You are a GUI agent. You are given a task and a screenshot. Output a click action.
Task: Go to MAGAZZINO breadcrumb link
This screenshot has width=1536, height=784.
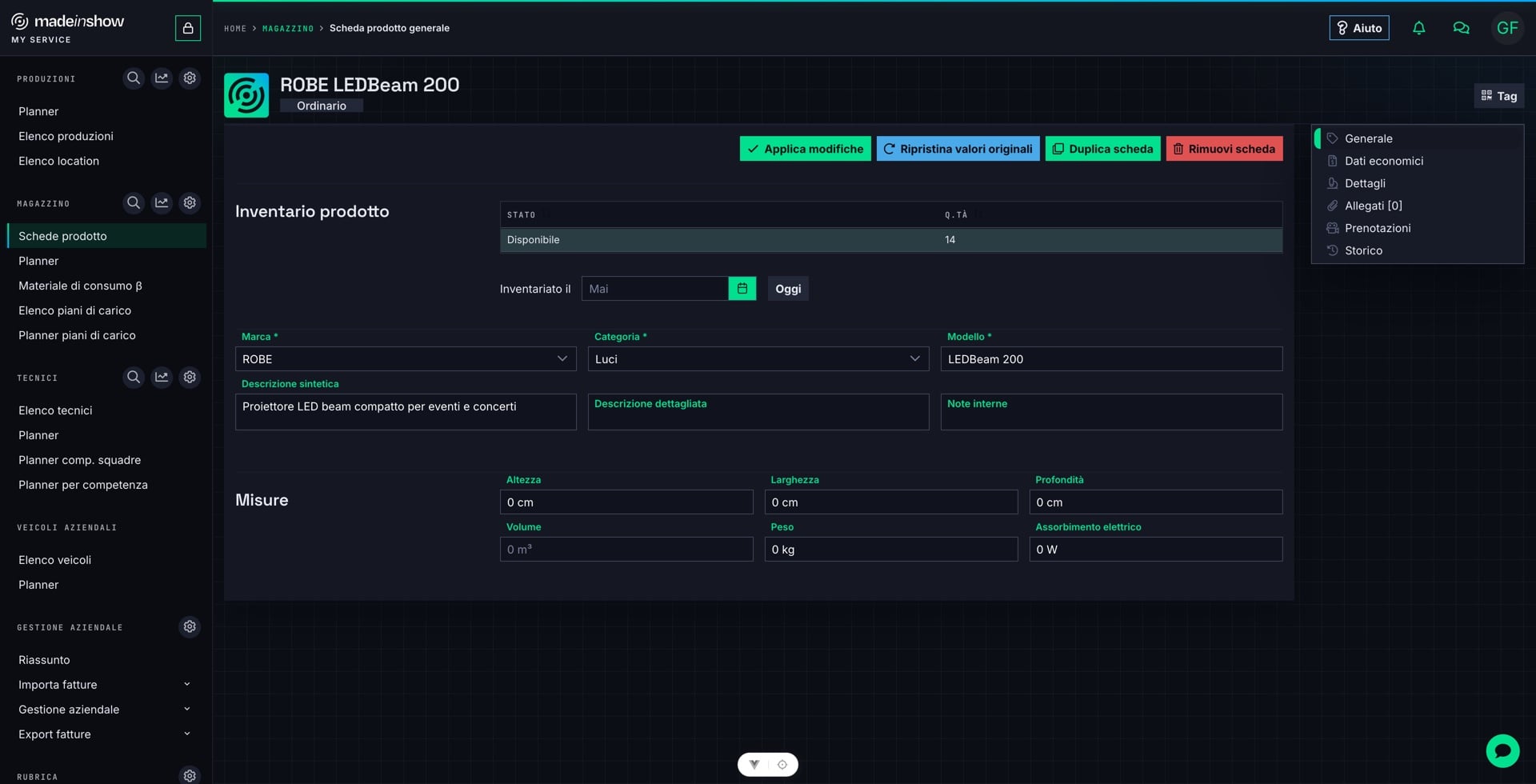tap(288, 29)
